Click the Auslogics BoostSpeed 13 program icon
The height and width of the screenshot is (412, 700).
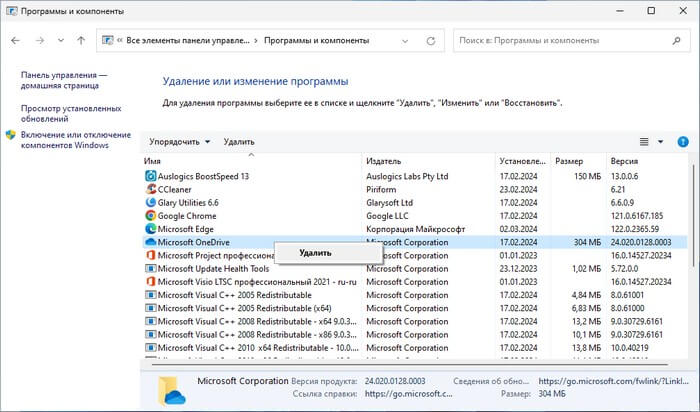[151, 176]
